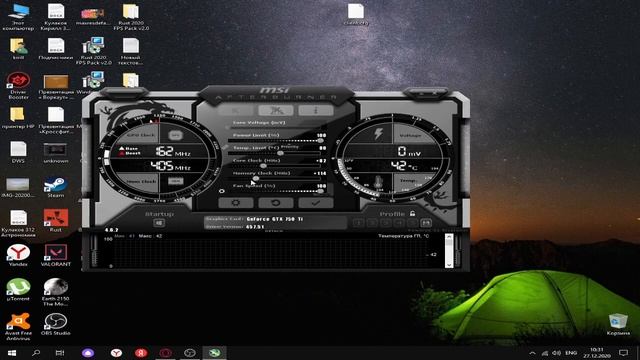
Task: Switch to OBS Studio on the taskbar
Action: click(x=190, y=353)
